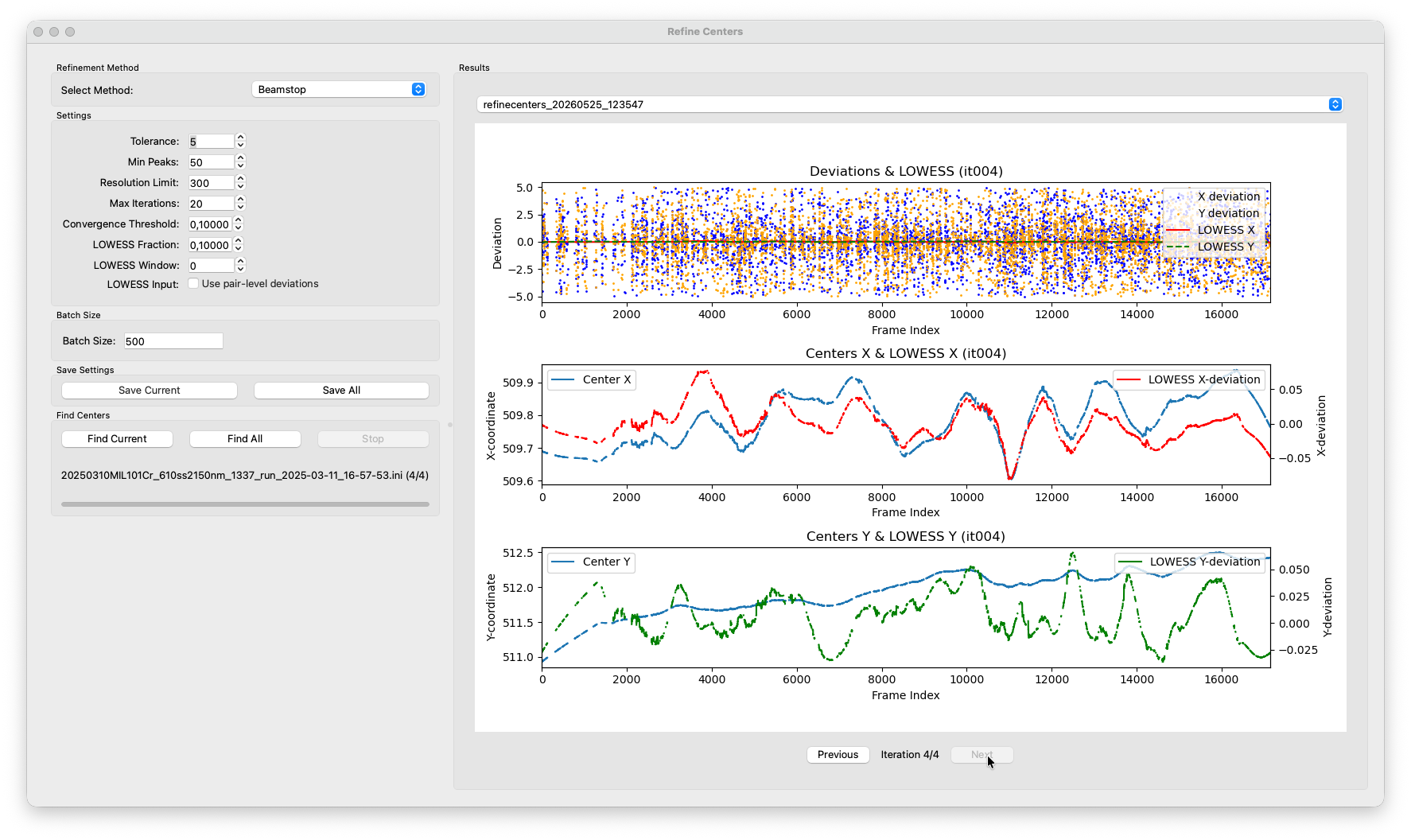The image size is (1411, 840).
Task: Click the Tolerance input field
Action: (211, 142)
